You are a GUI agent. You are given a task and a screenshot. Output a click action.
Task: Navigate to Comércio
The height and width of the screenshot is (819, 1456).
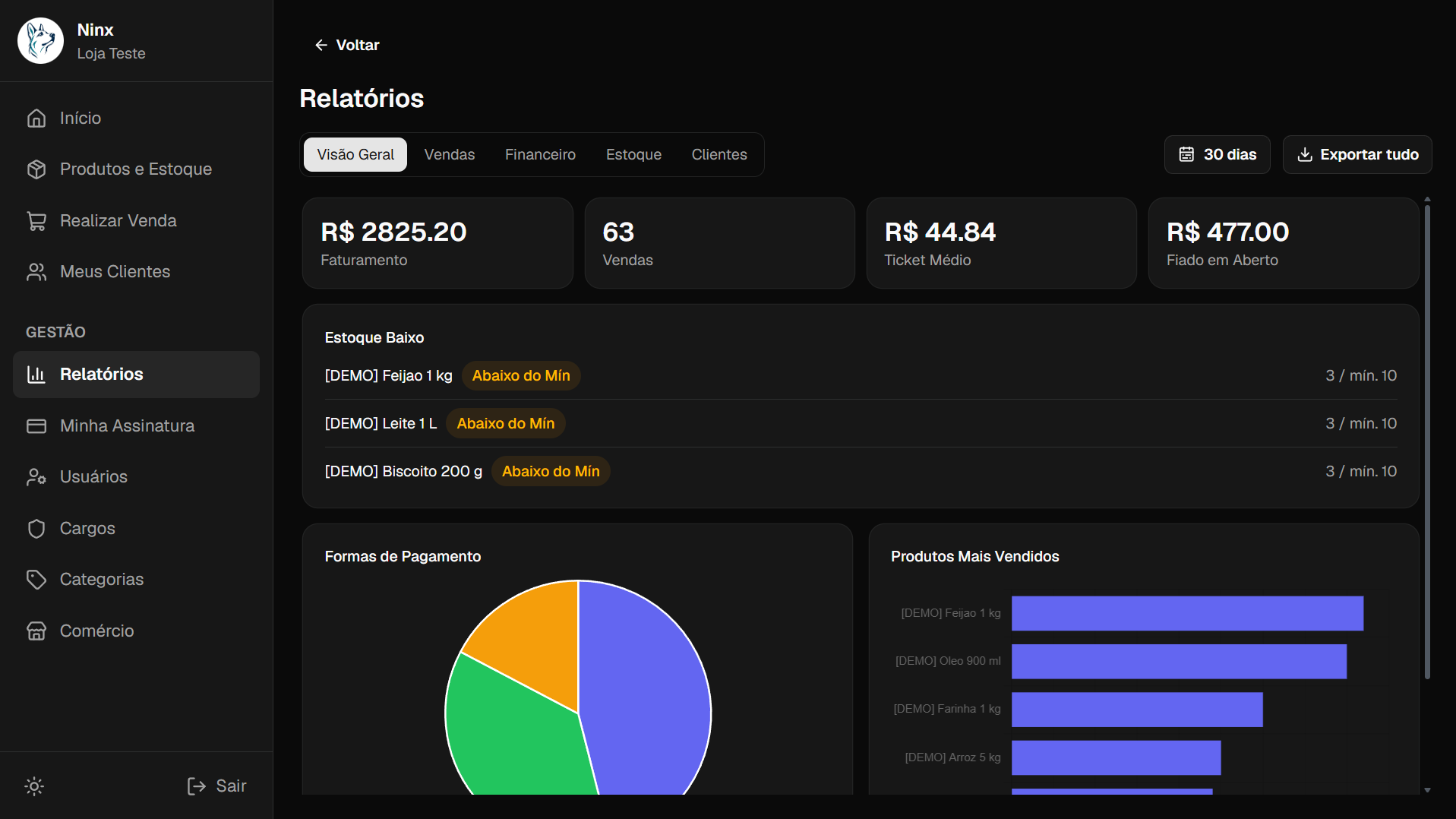136,631
